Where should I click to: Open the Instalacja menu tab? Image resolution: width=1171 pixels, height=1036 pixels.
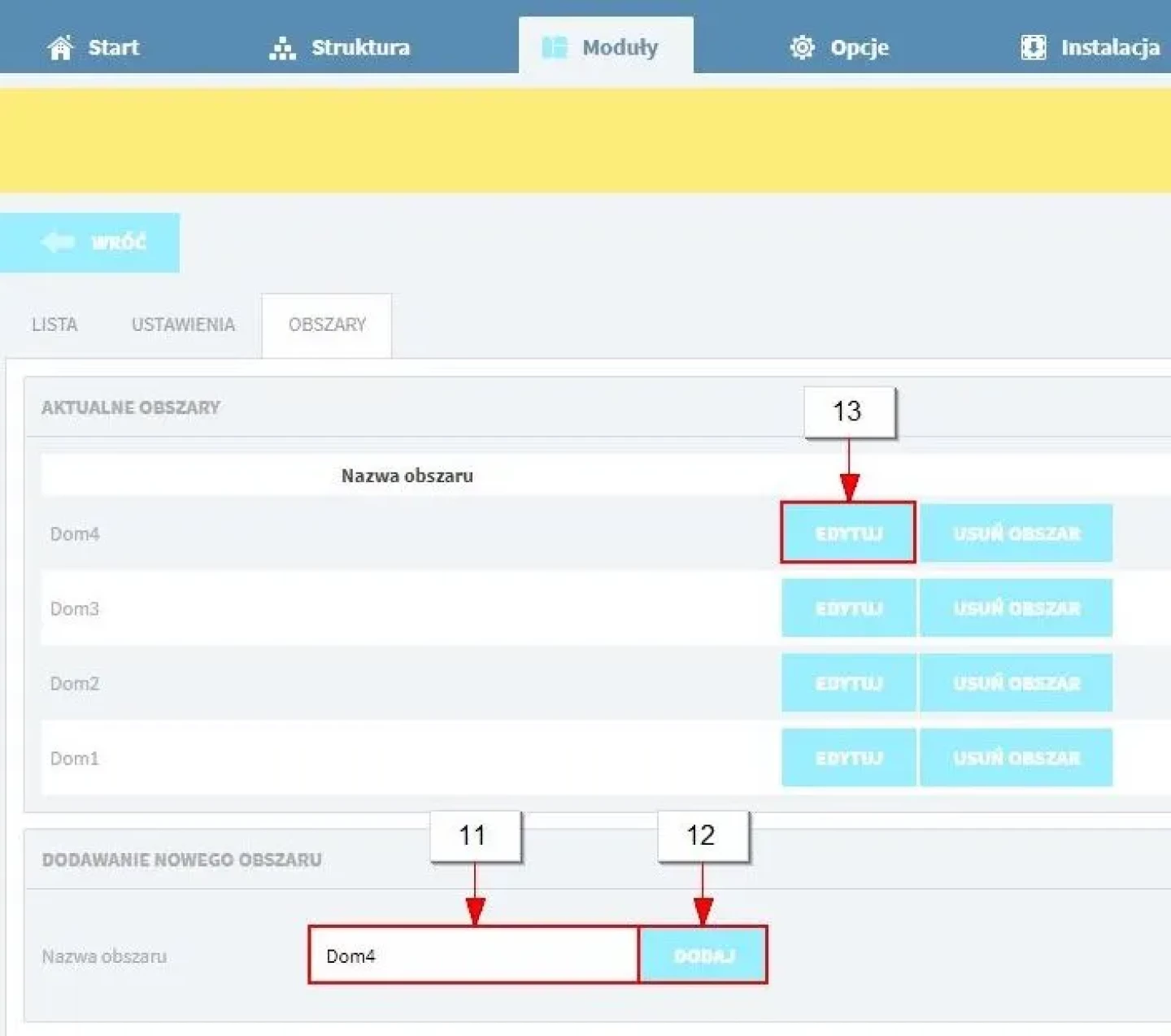point(1090,47)
